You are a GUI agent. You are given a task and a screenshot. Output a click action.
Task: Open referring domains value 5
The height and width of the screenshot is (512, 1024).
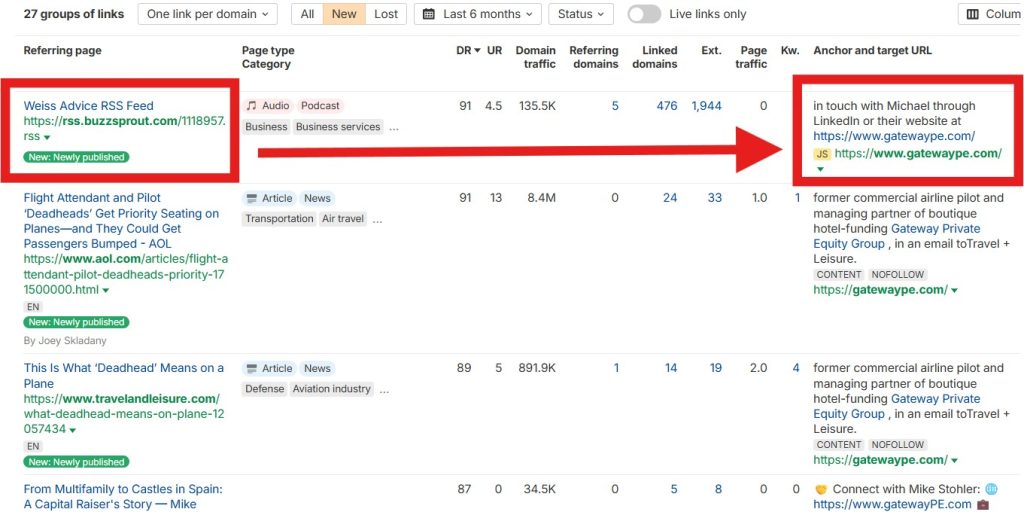[615, 106]
